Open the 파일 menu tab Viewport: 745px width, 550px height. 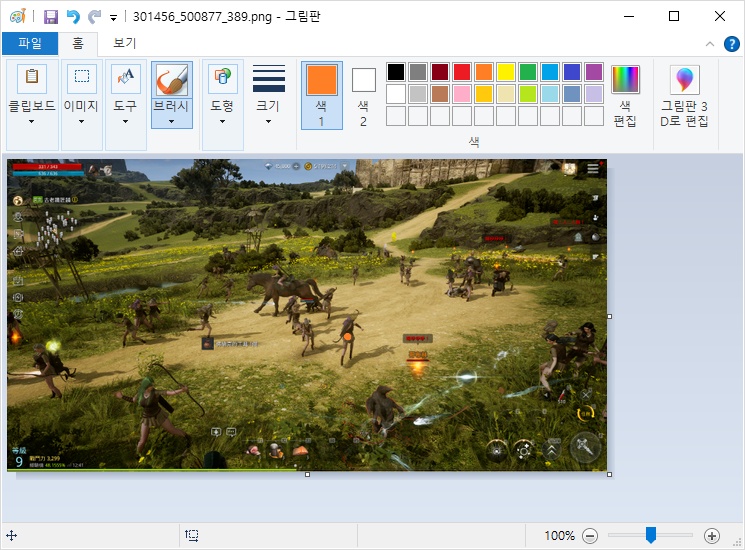[x=30, y=43]
